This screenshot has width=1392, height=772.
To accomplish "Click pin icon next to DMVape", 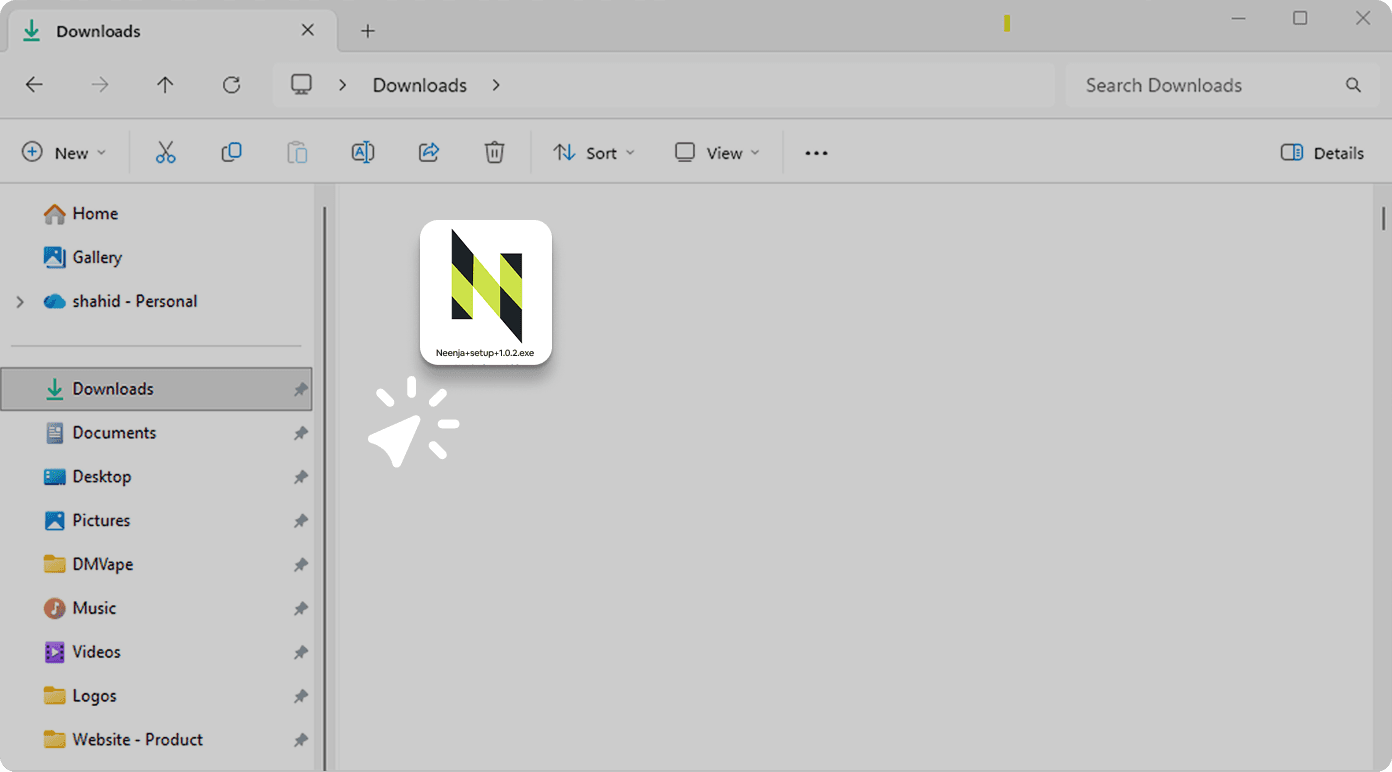I will pyautogui.click(x=300, y=565).
